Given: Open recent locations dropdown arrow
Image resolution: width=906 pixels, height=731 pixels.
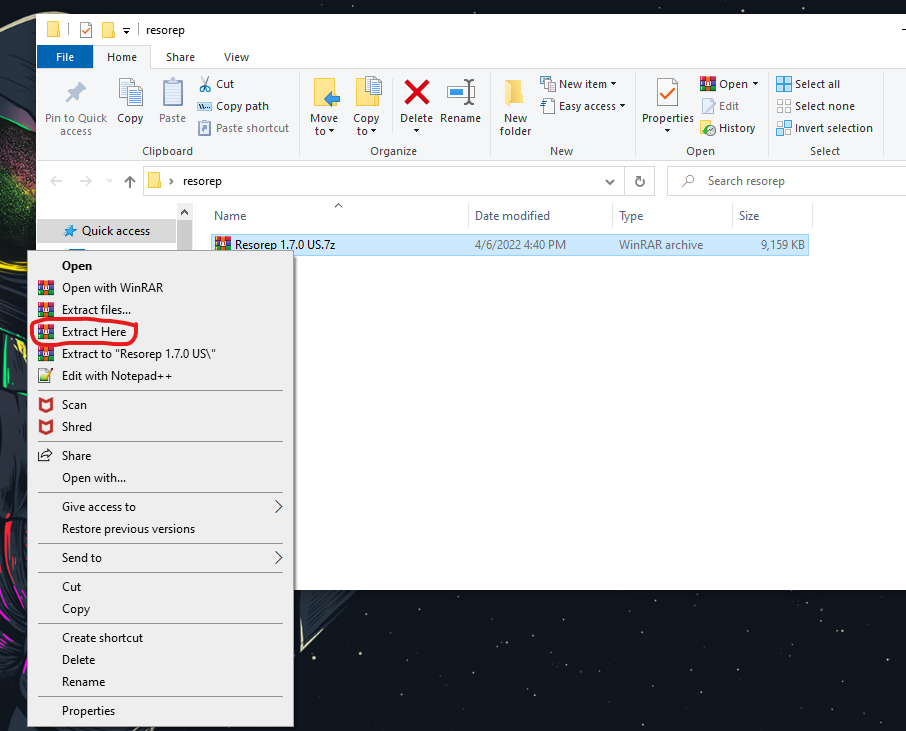Looking at the screenshot, I should pos(109,181).
